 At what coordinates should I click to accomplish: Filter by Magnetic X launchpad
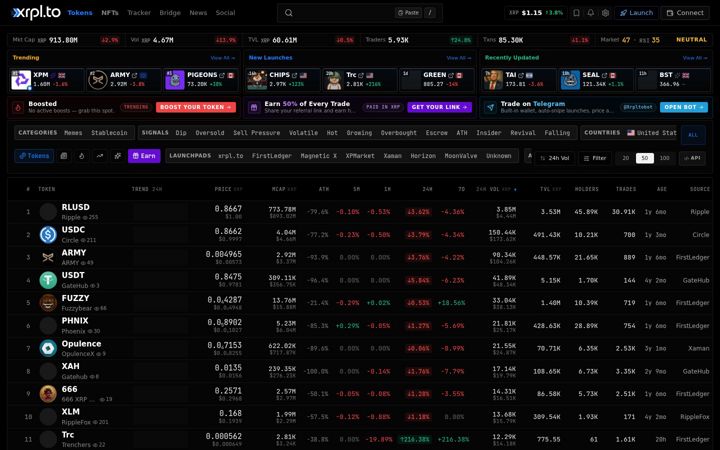tap(318, 156)
